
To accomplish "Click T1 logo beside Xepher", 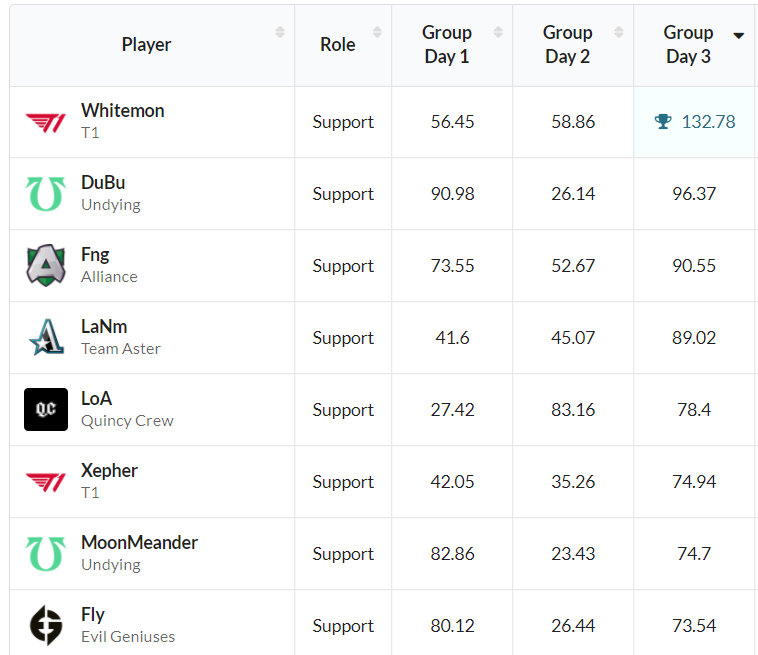I will (46, 482).
